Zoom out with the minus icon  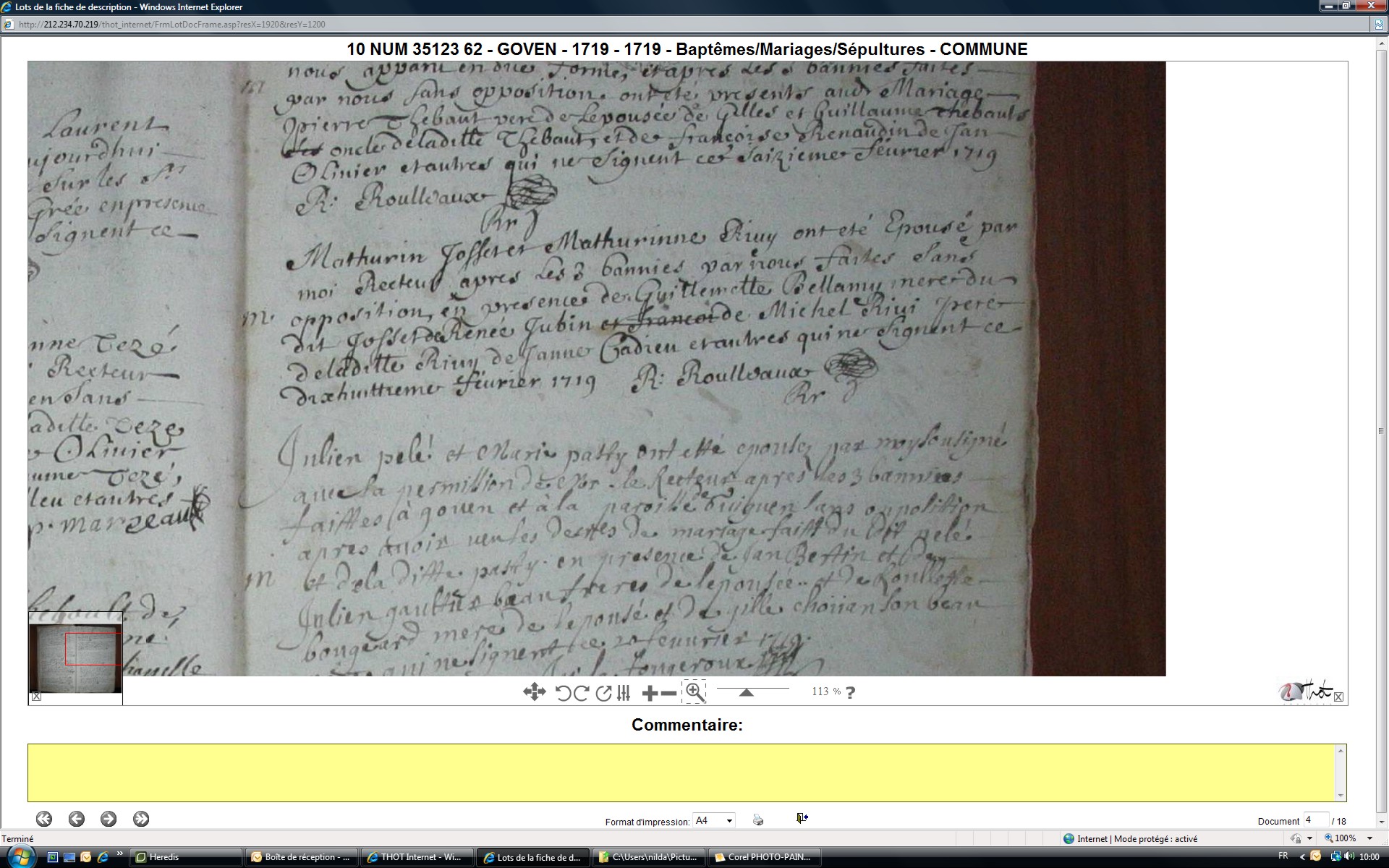point(669,693)
